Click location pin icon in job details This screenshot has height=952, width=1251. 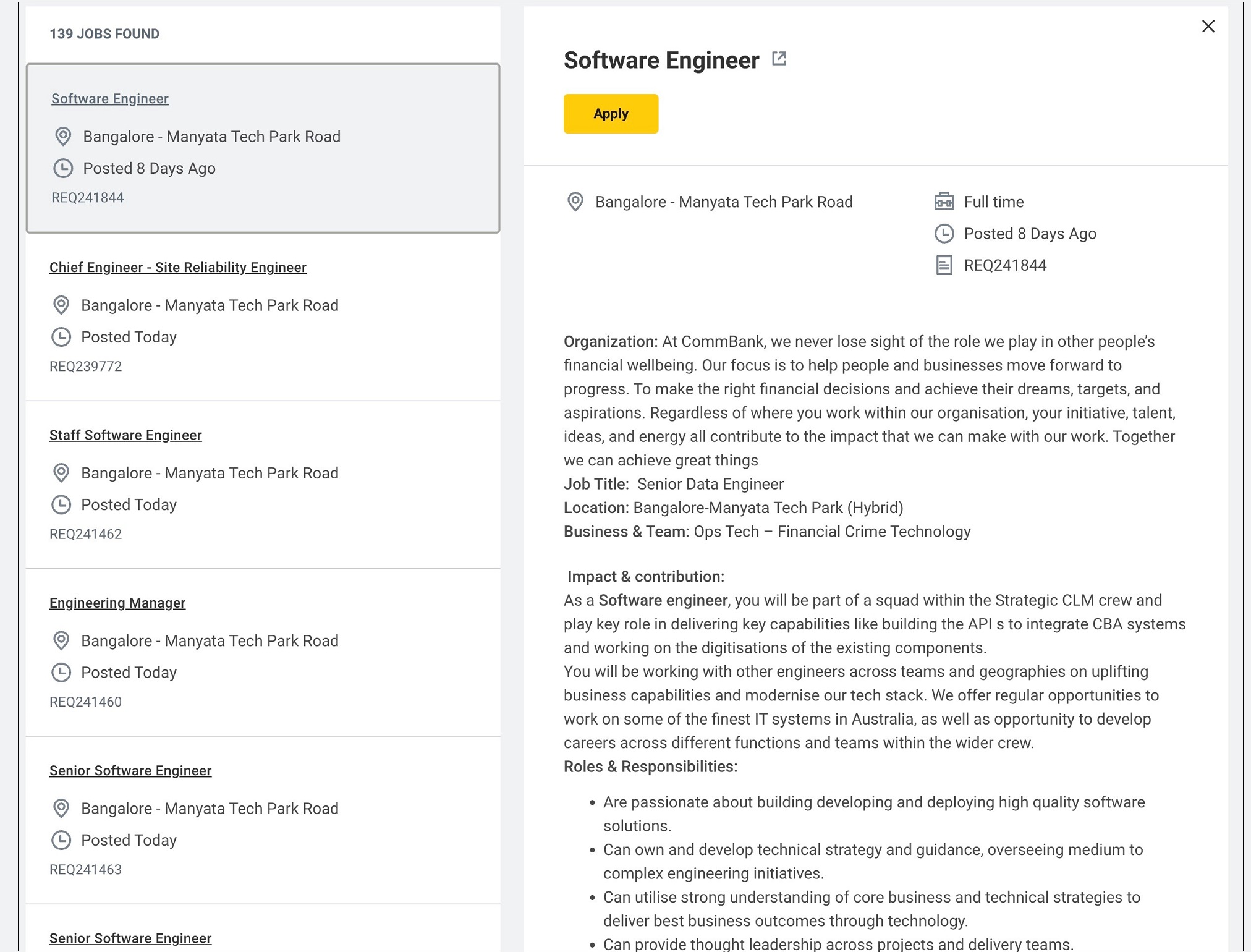tap(575, 202)
